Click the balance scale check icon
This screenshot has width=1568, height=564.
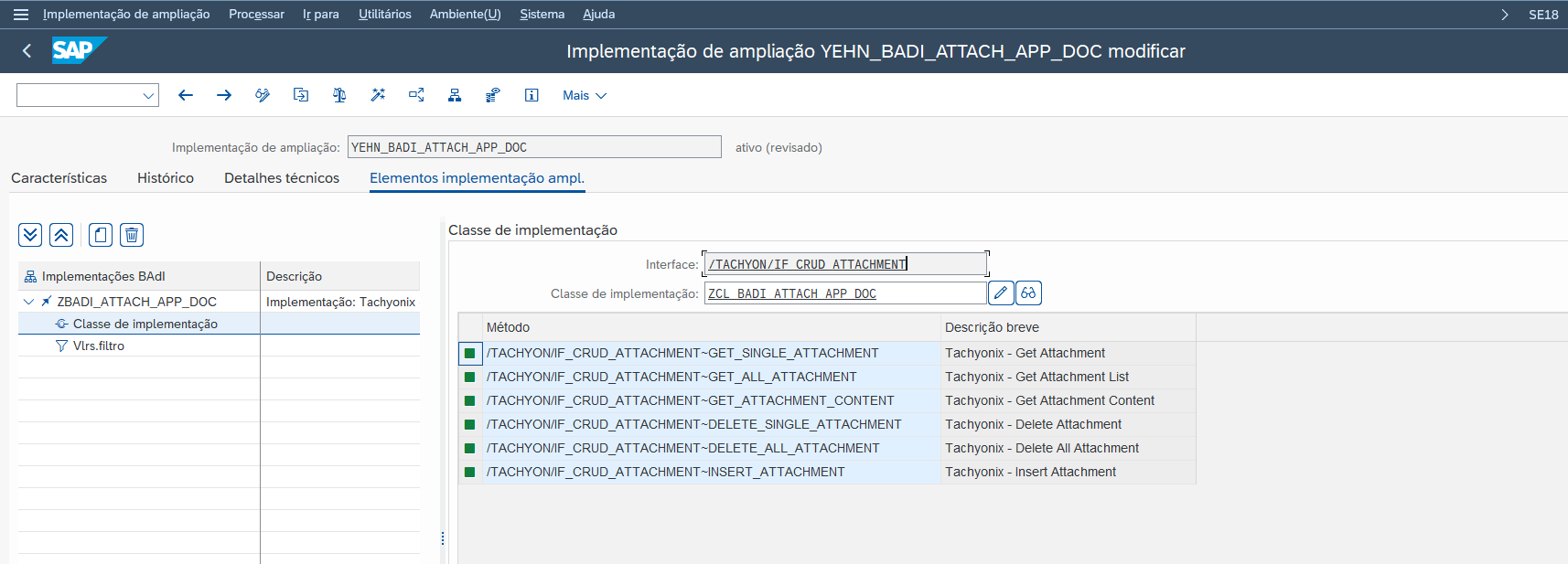(339, 95)
